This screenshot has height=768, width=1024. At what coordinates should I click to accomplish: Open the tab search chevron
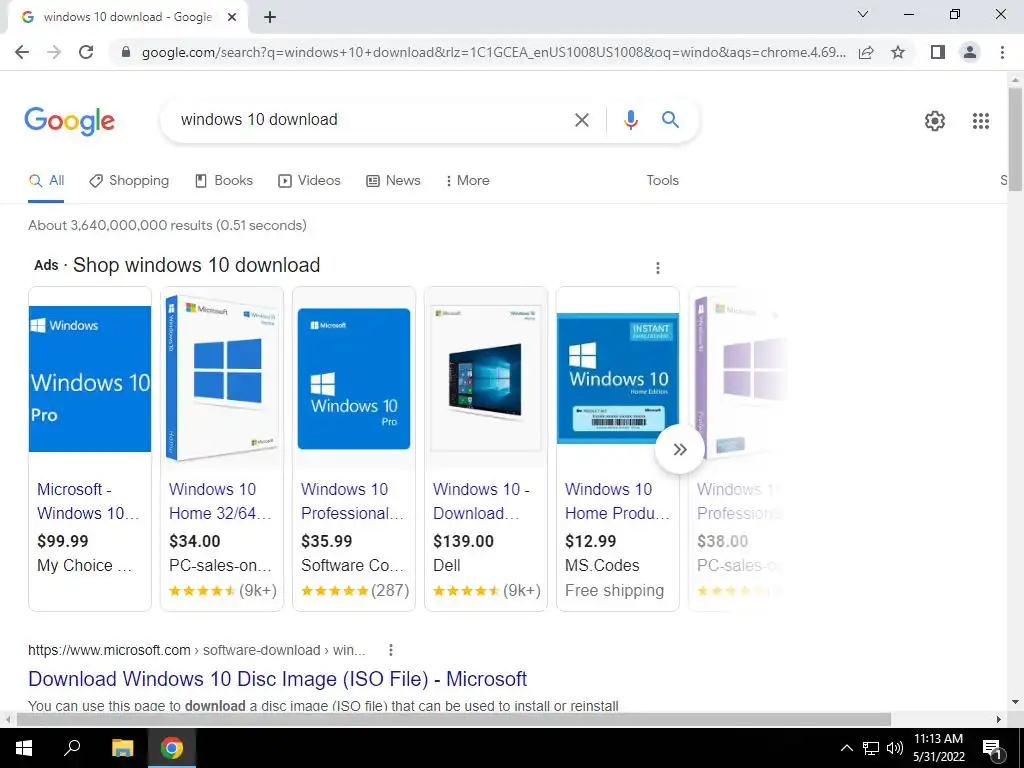click(863, 14)
